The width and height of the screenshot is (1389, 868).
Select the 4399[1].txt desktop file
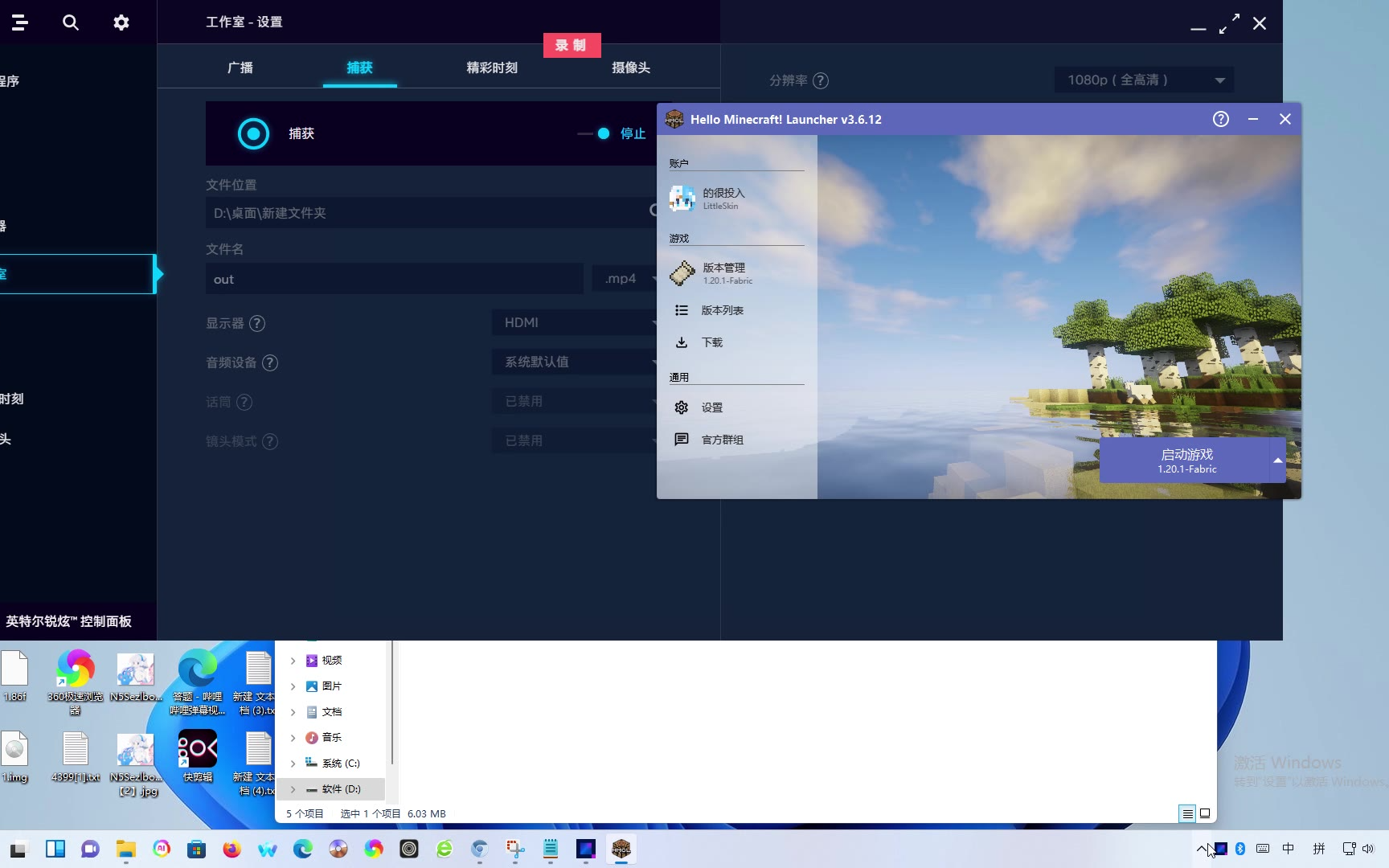point(76,756)
